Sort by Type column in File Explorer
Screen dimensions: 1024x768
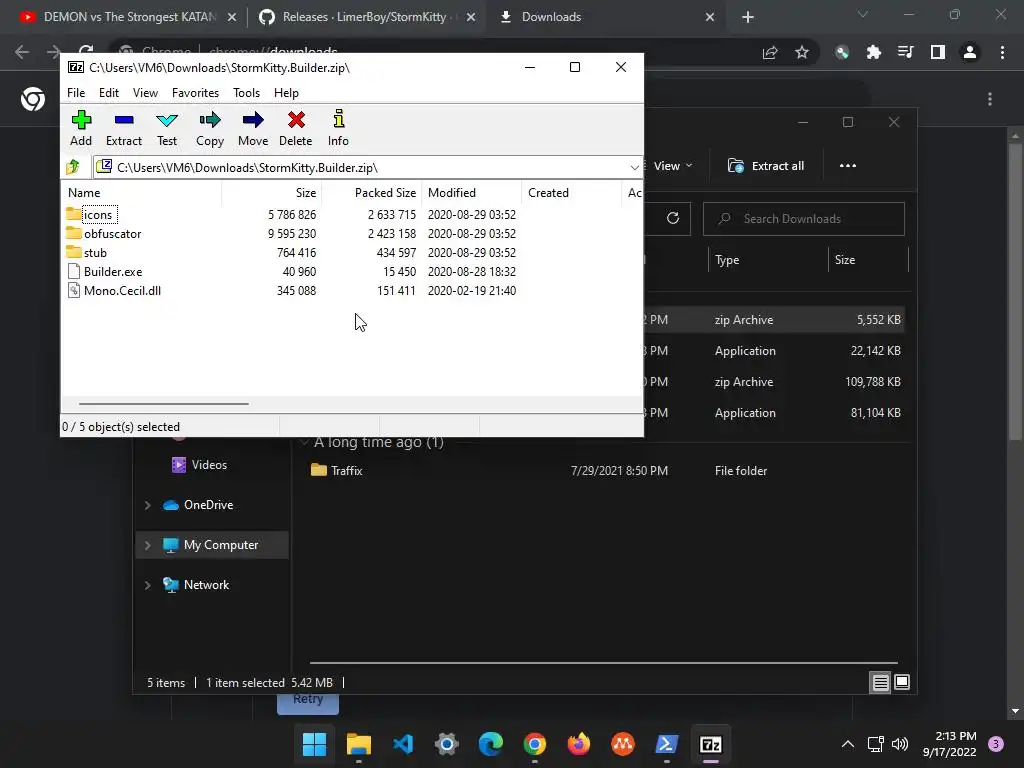pyautogui.click(x=767, y=260)
